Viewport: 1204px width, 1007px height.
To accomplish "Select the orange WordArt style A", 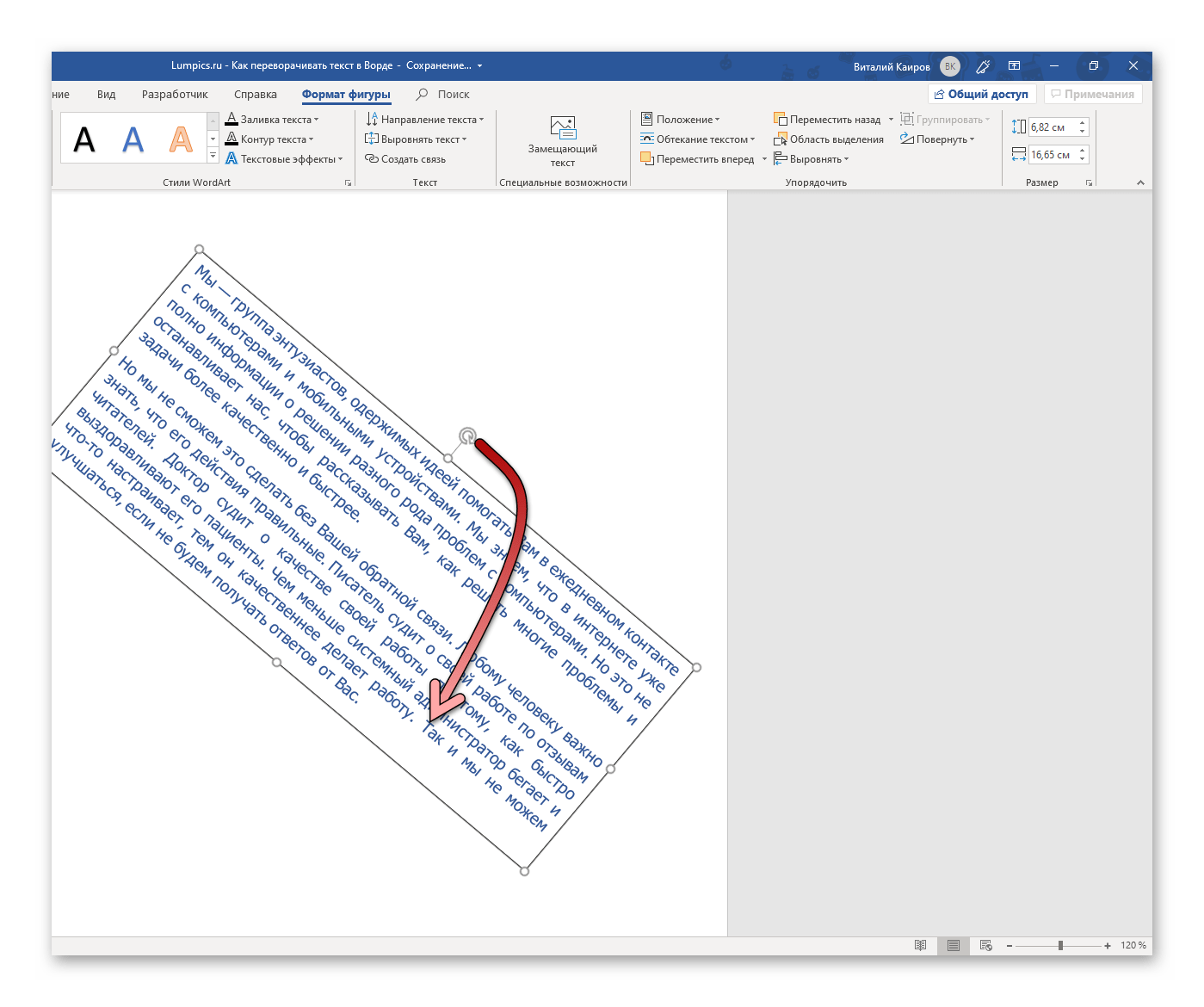I will coord(181,139).
